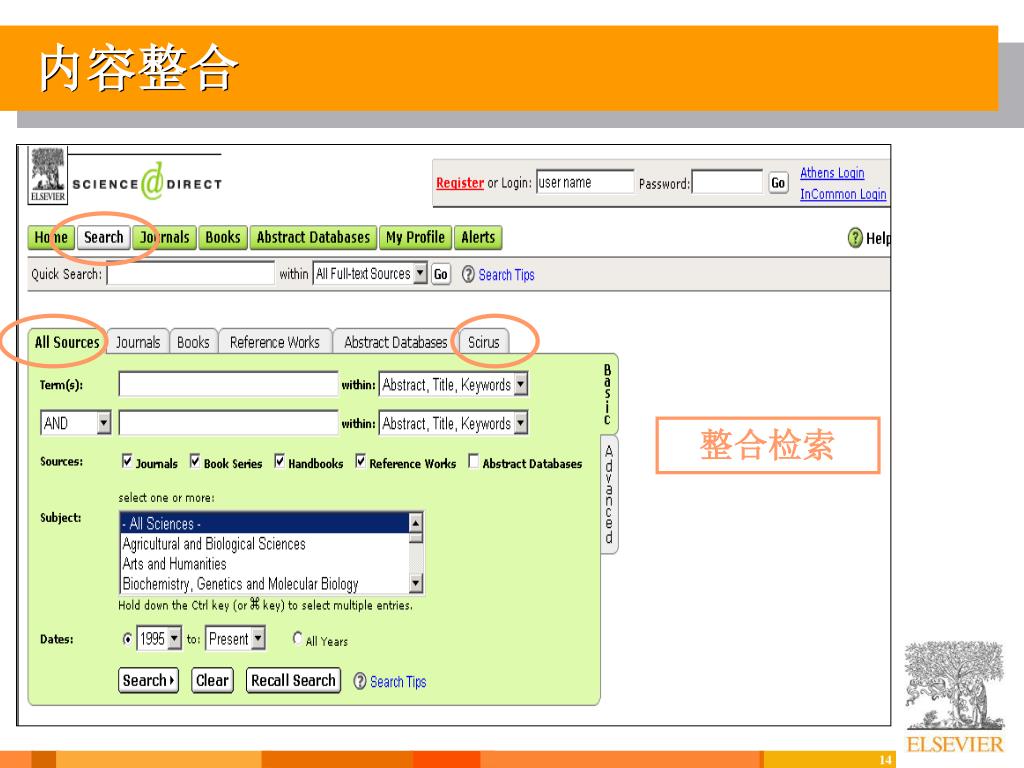Image resolution: width=1024 pixels, height=768 pixels.
Task: Open My Profile in navigation bar
Action: [415, 237]
